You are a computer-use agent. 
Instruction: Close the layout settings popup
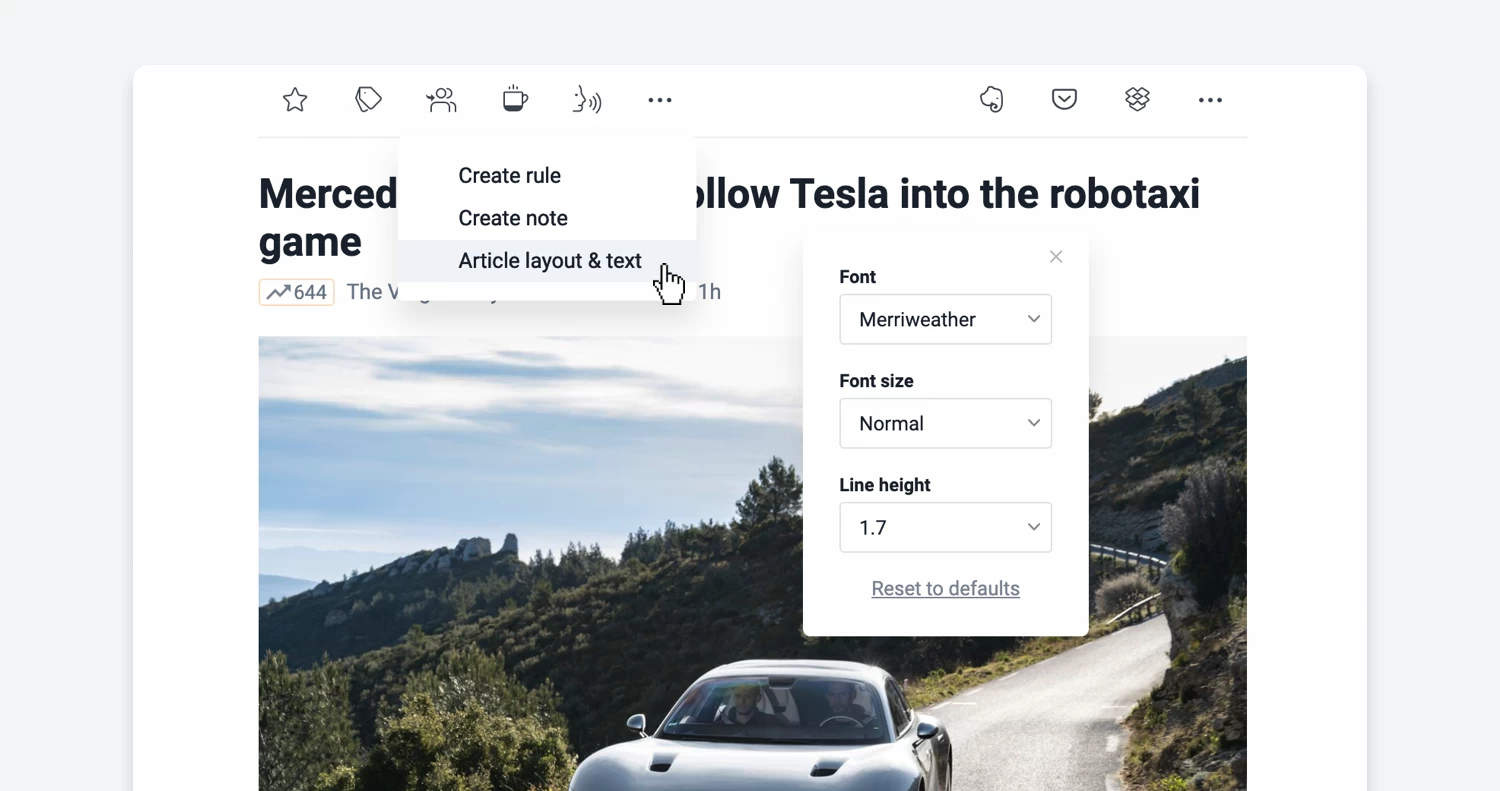(x=1056, y=256)
